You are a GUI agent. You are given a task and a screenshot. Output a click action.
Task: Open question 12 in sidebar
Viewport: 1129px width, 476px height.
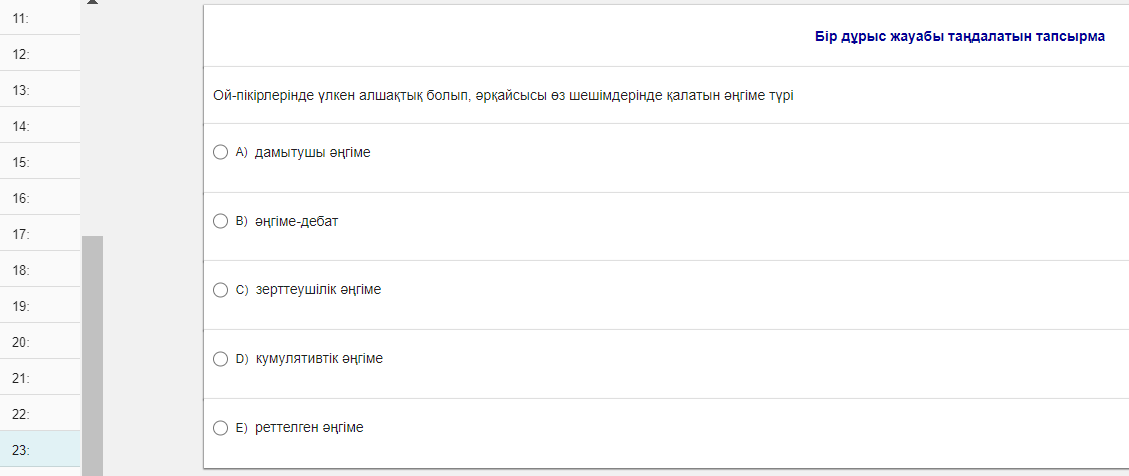point(40,54)
